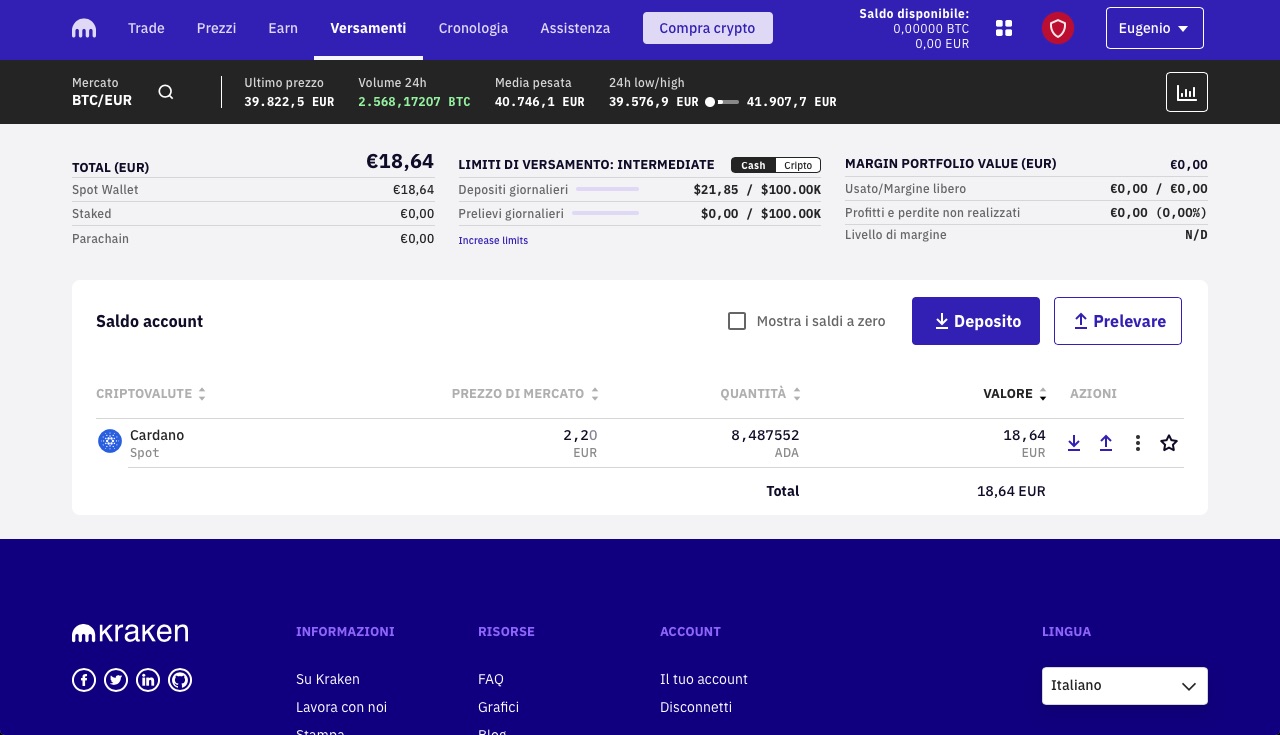Open Kraken Twitter page icon

point(116,680)
